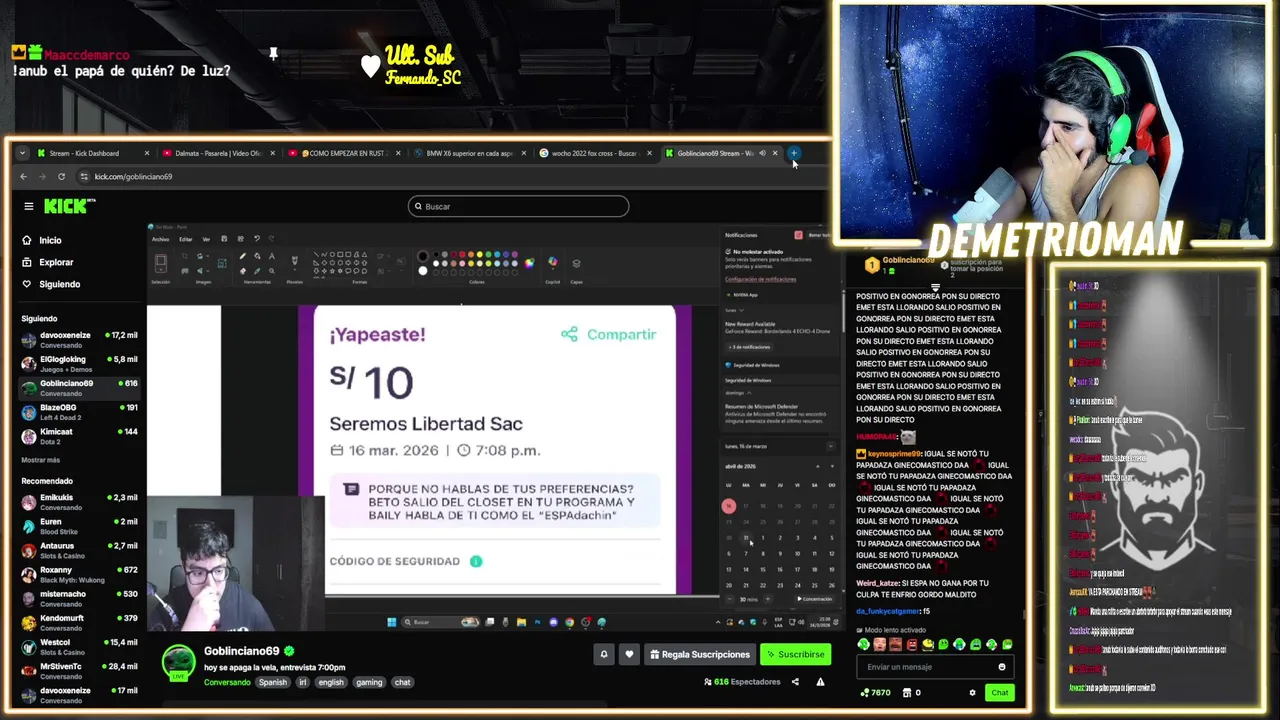This screenshot has height=720, width=1280.
Task: Click the green Suscribirse button
Action: coord(795,654)
